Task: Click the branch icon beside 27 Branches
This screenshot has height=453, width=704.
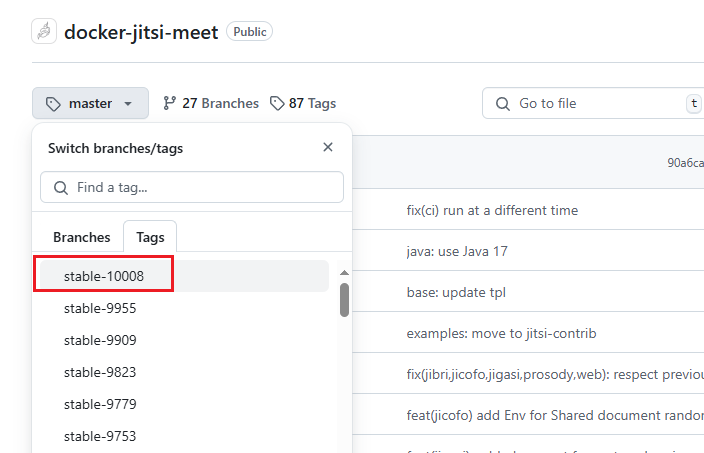Action: [x=169, y=103]
